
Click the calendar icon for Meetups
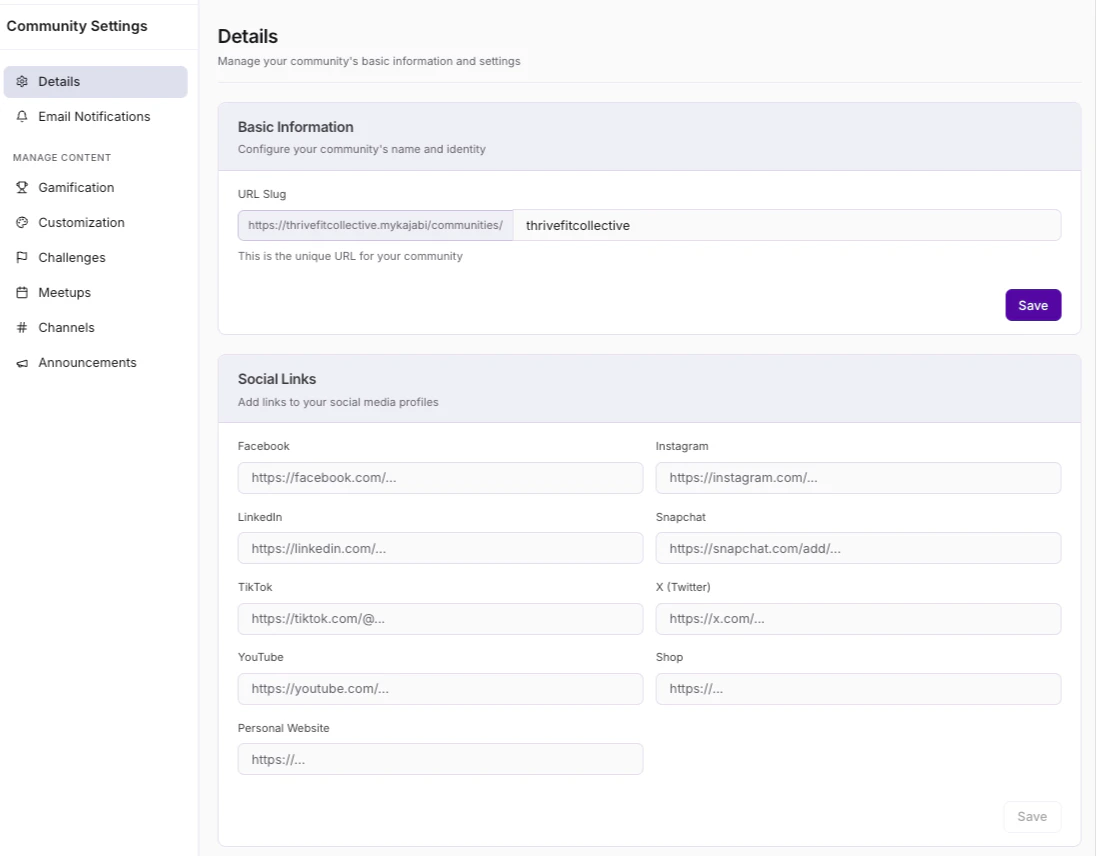pyautogui.click(x=22, y=293)
